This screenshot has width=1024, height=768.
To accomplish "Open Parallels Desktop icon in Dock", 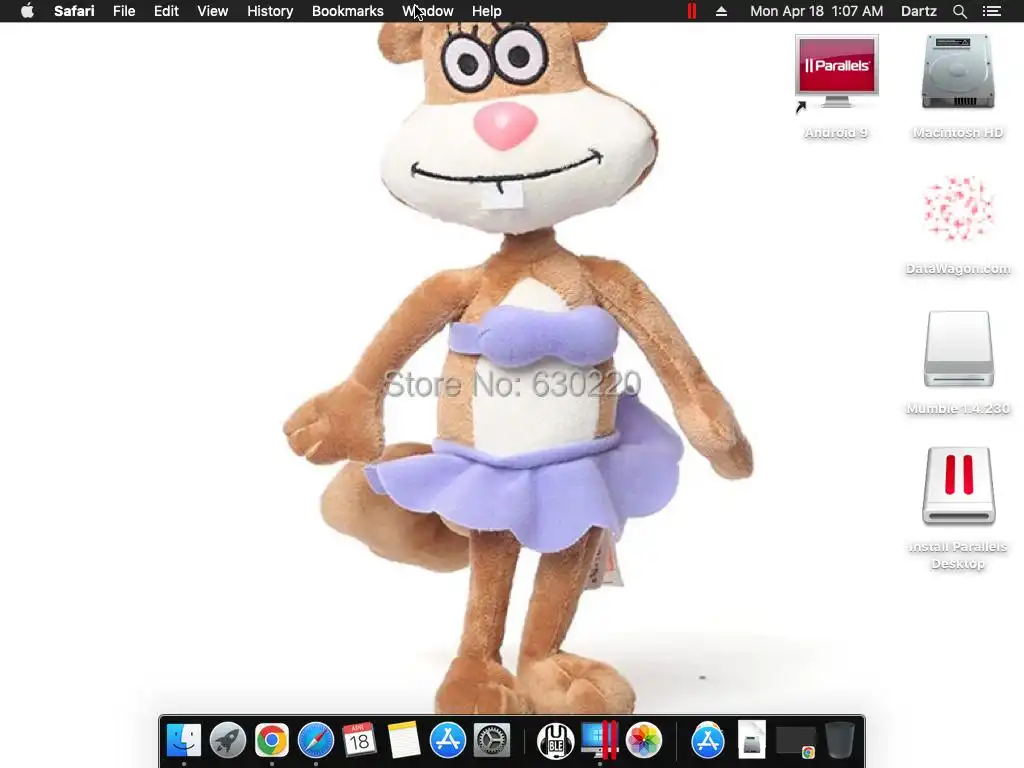I will [x=600, y=740].
